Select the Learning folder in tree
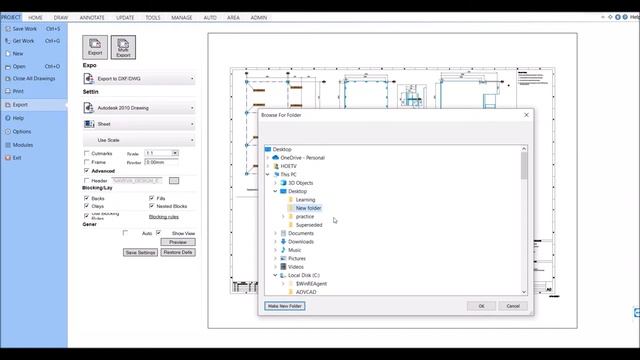The height and width of the screenshot is (360, 640). pos(305,200)
